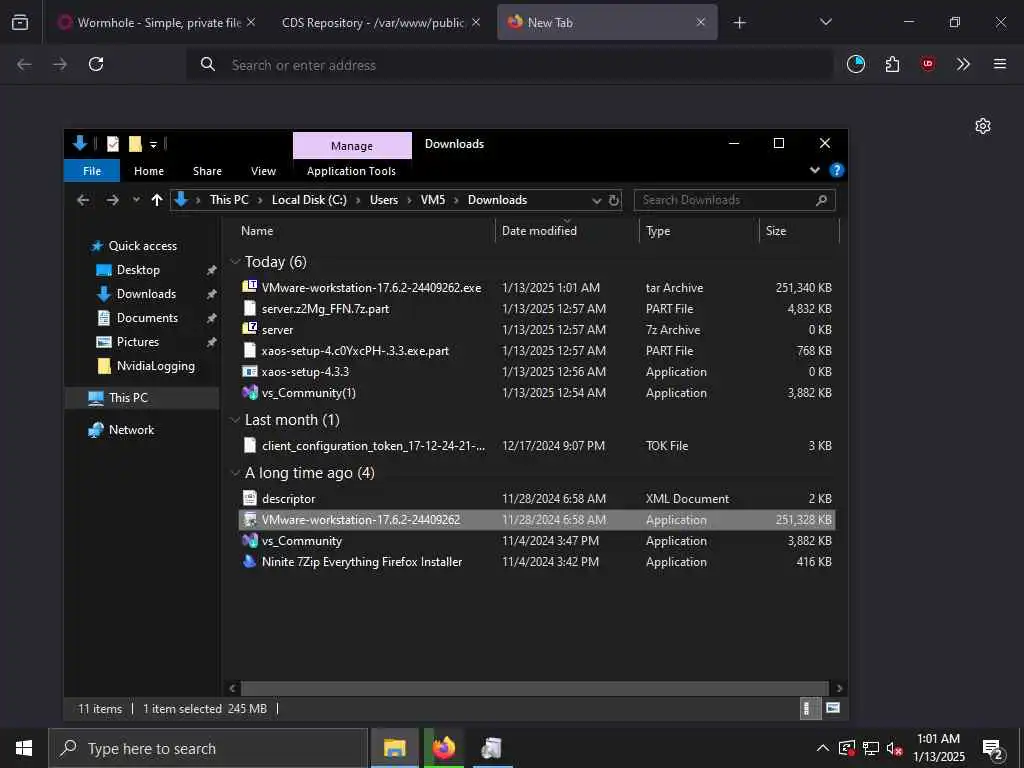
Task: Select xaos-setup-4.3.3 application file
Action: (x=537, y=372)
